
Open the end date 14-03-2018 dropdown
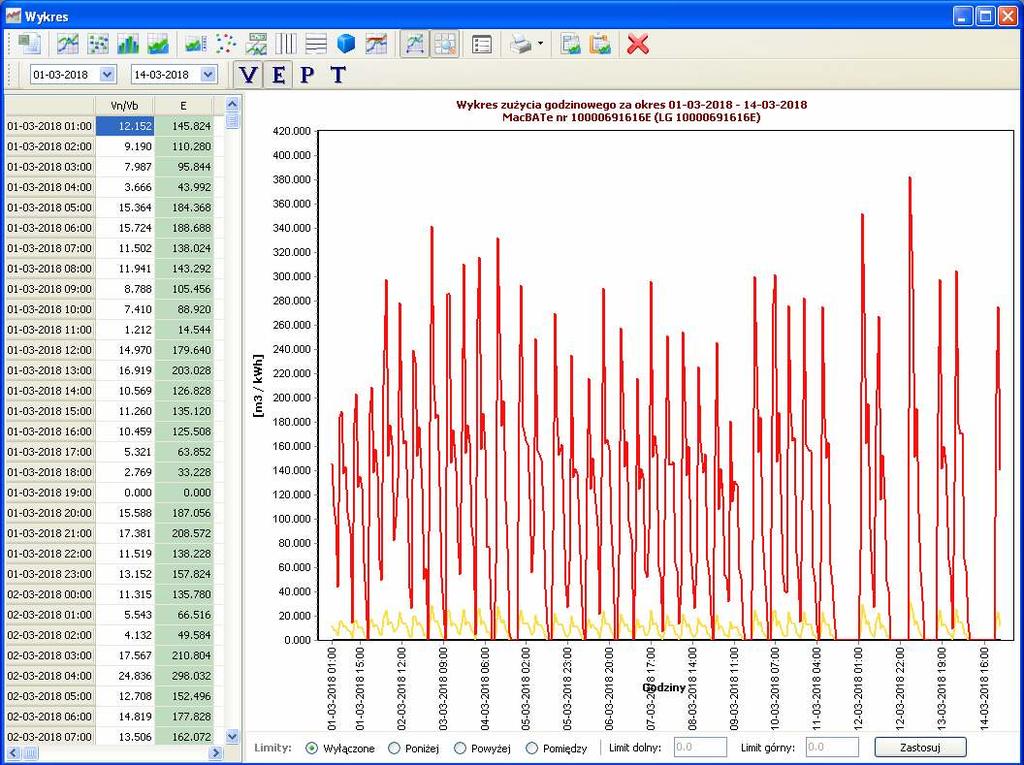coord(208,74)
